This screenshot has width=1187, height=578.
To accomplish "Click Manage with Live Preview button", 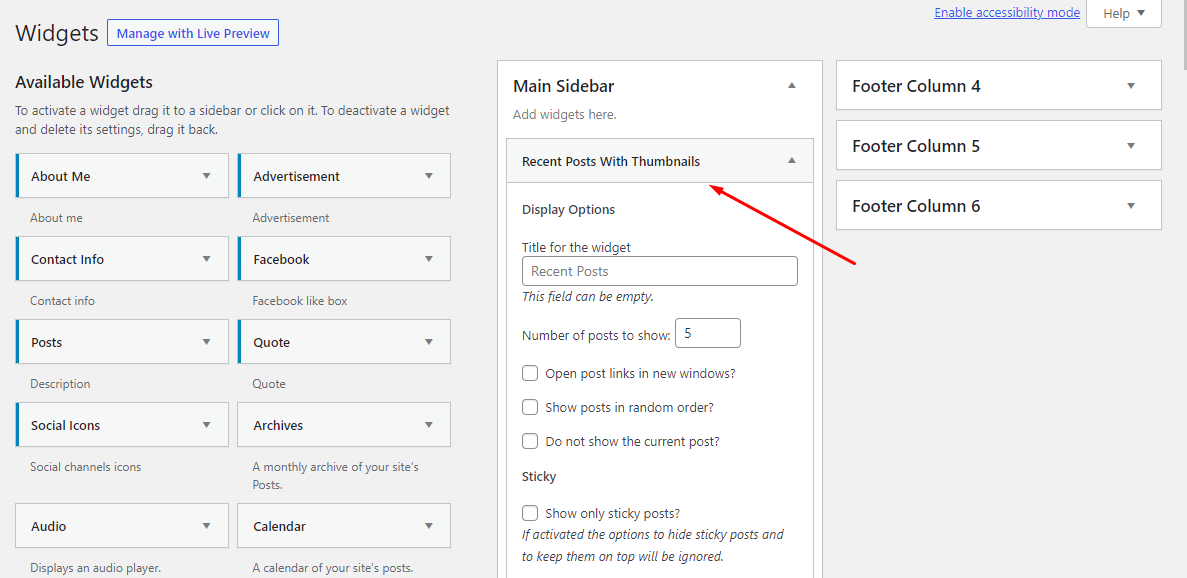I will click(193, 33).
